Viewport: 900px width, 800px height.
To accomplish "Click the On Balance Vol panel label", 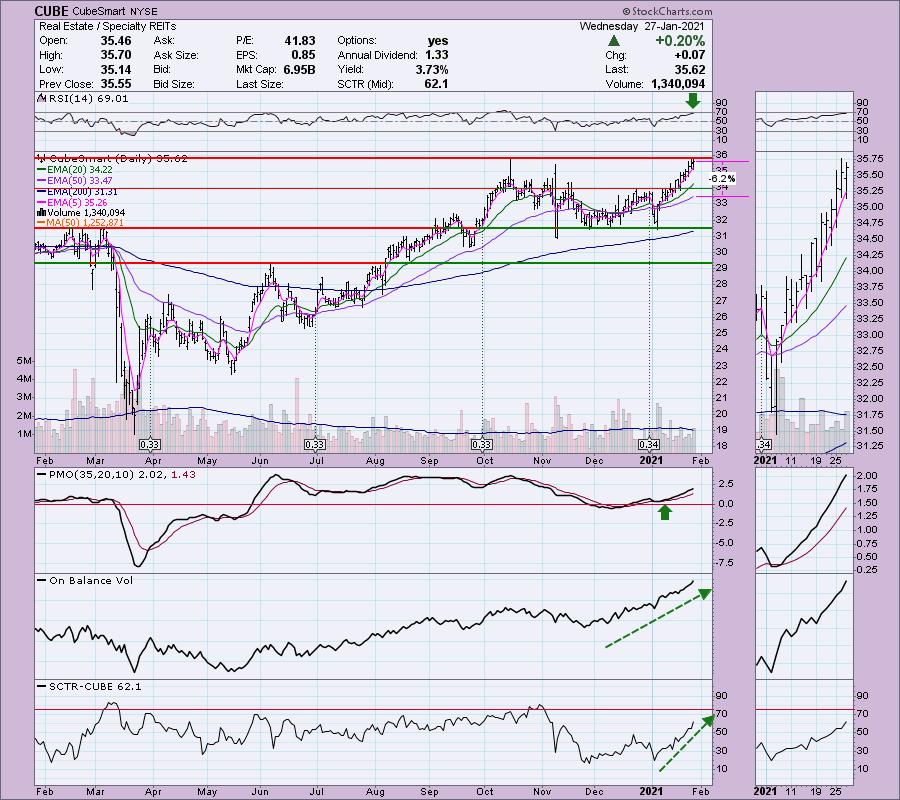I will tap(91, 580).
